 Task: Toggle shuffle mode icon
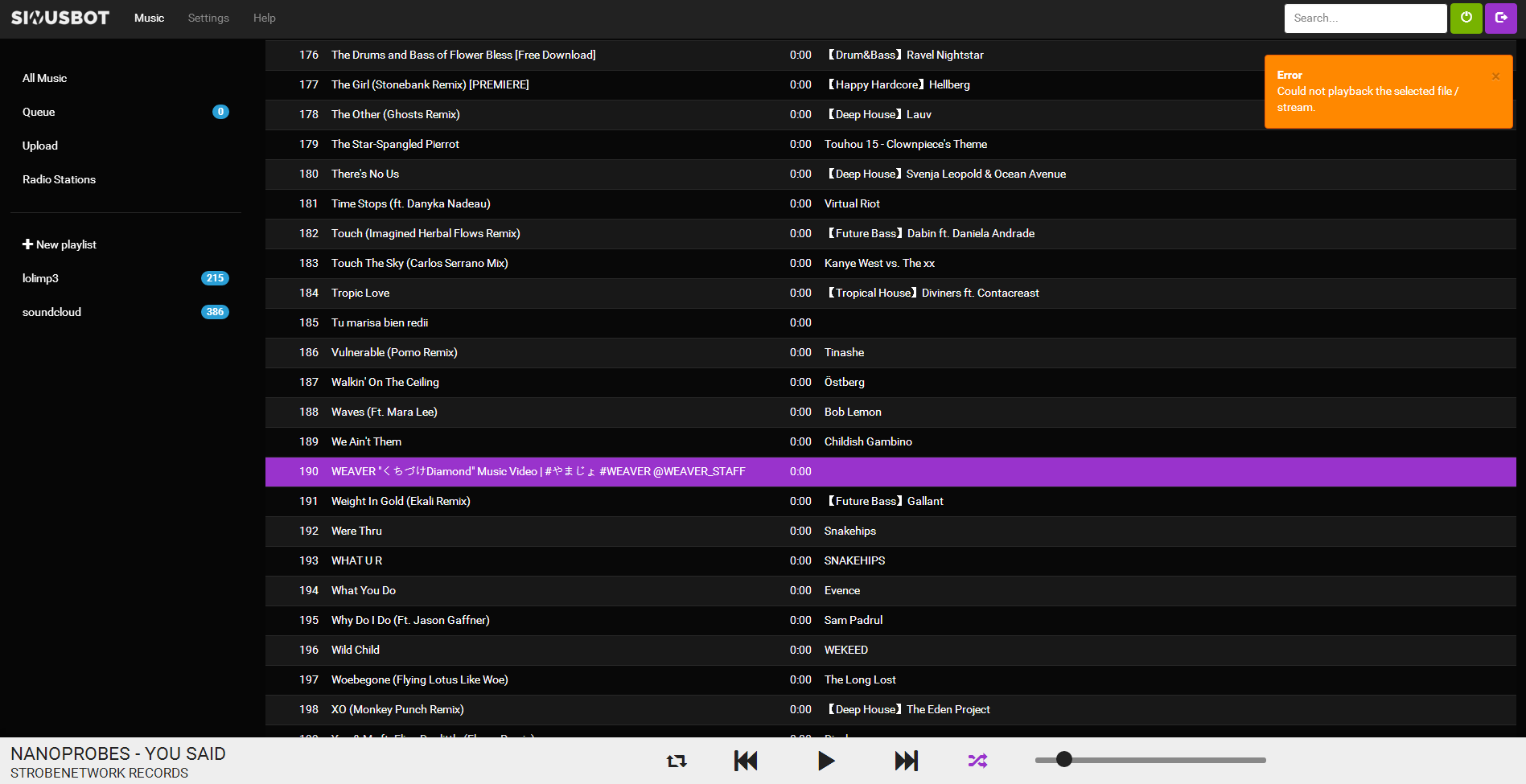tap(977, 761)
